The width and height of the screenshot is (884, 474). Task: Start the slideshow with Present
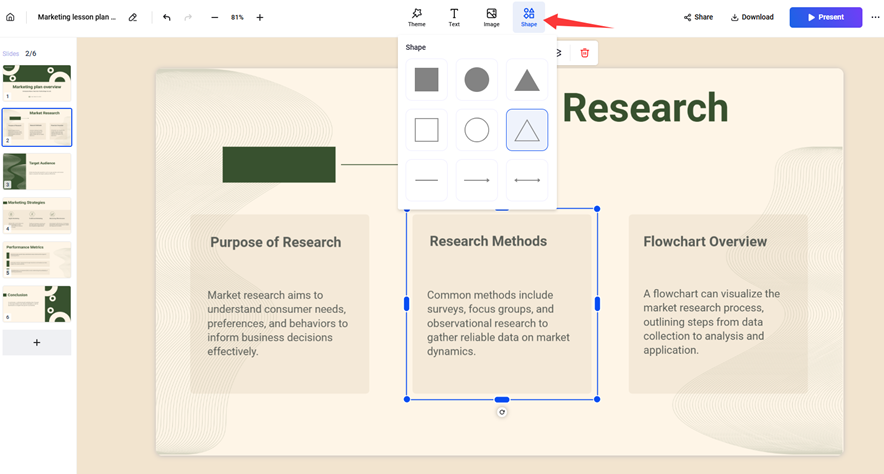point(825,17)
